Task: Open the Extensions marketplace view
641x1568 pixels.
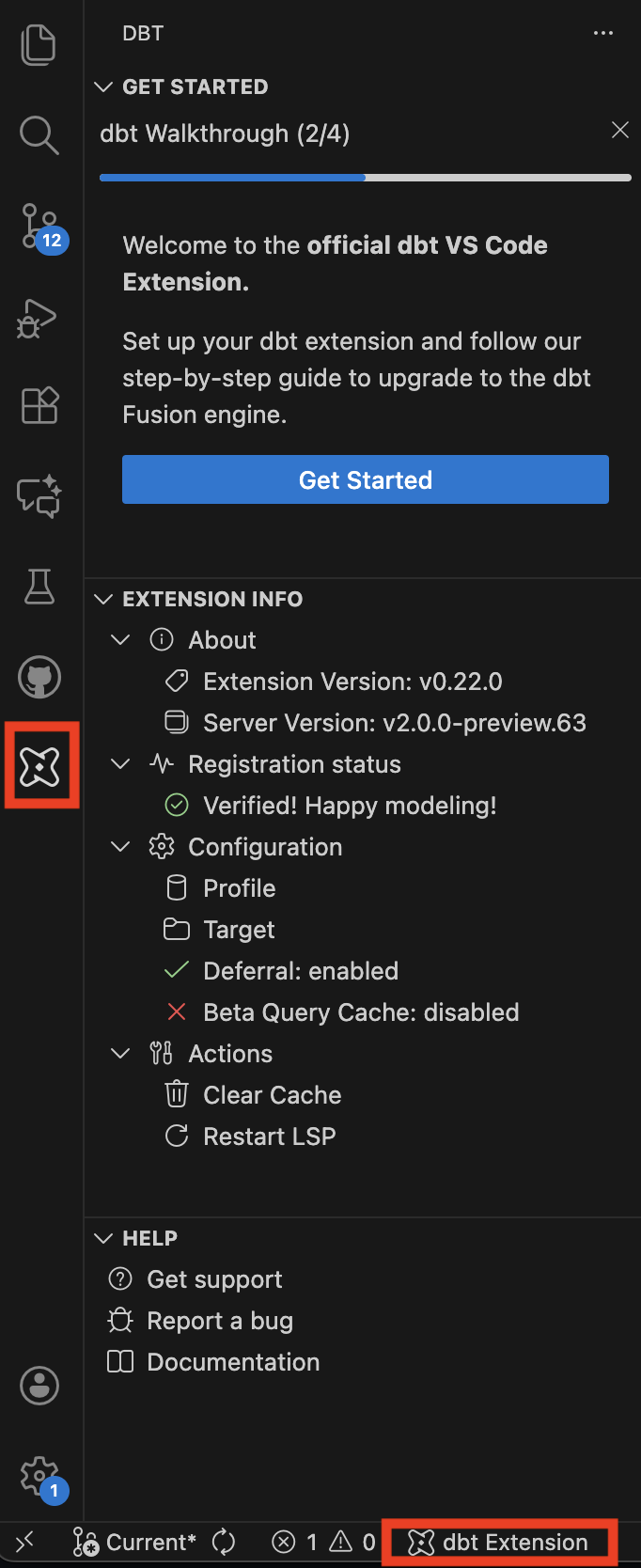Action: pos(39,405)
